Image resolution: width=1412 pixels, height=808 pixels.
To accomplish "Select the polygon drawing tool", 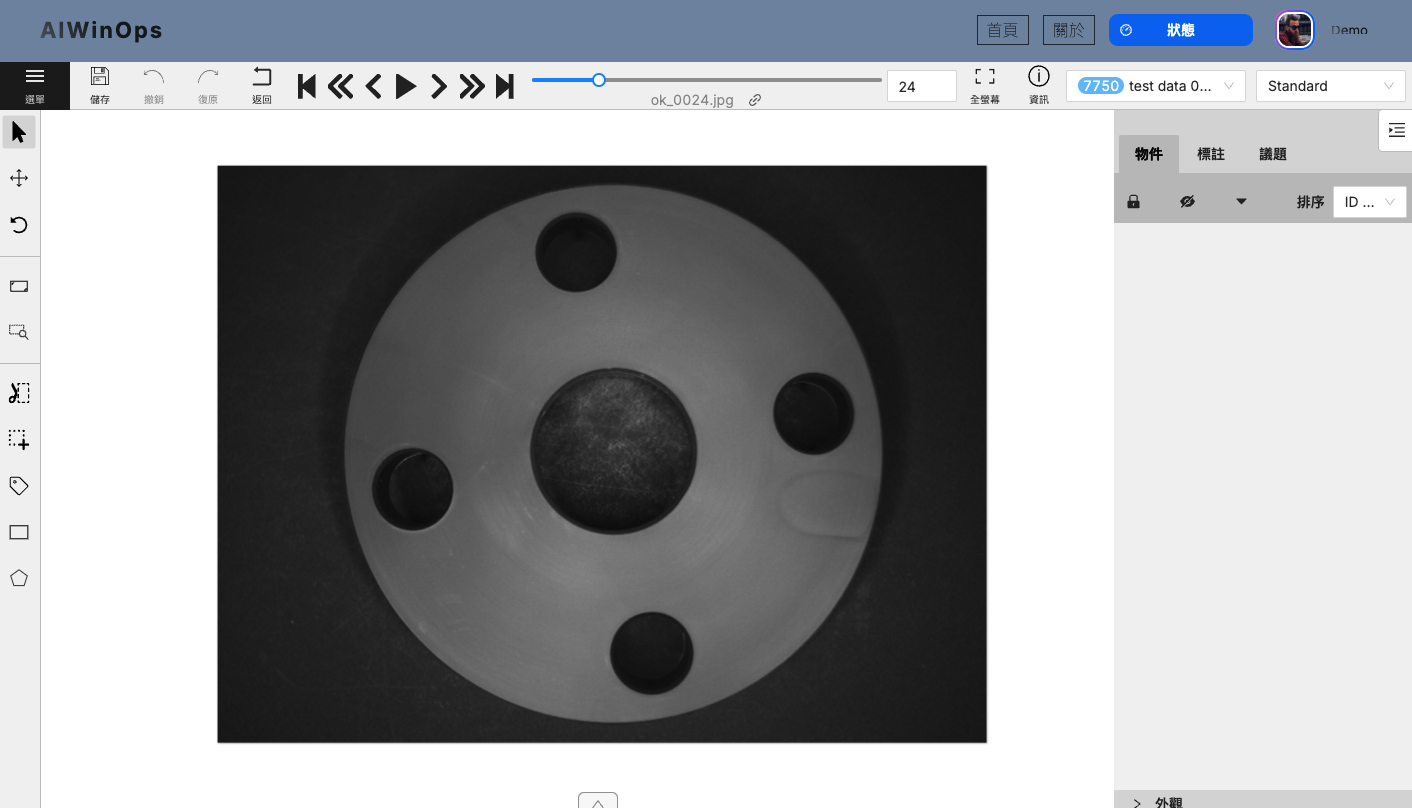I will click(x=19, y=578).
